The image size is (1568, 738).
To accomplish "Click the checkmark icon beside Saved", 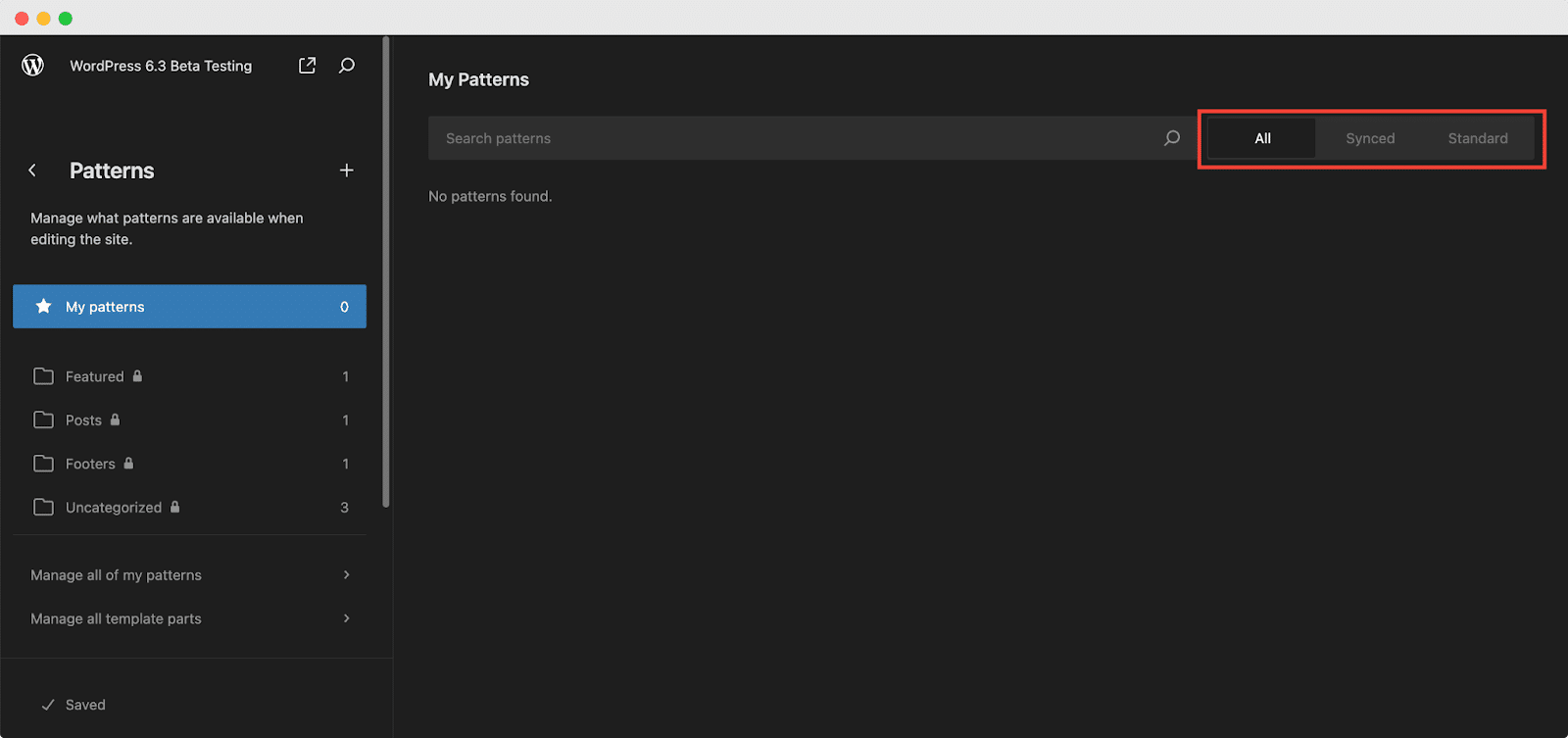I will 47,705.
